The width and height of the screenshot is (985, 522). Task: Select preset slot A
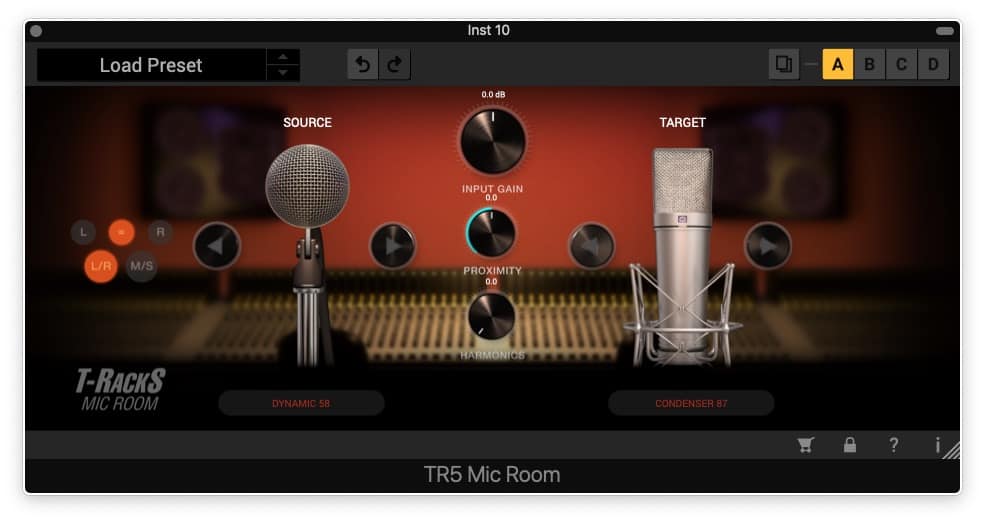point(837,64)
